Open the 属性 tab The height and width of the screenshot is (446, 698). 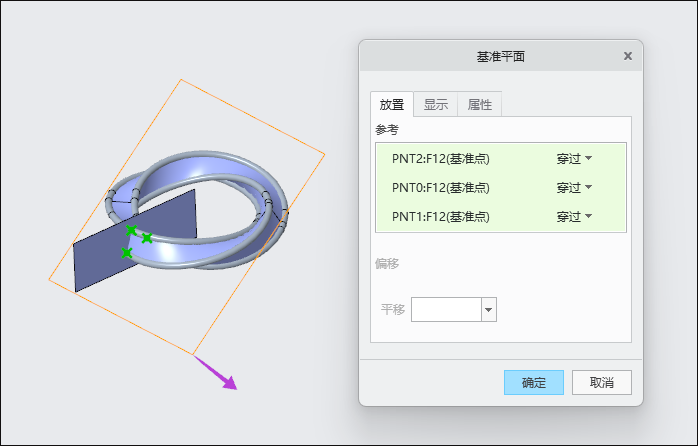point(479,105)
